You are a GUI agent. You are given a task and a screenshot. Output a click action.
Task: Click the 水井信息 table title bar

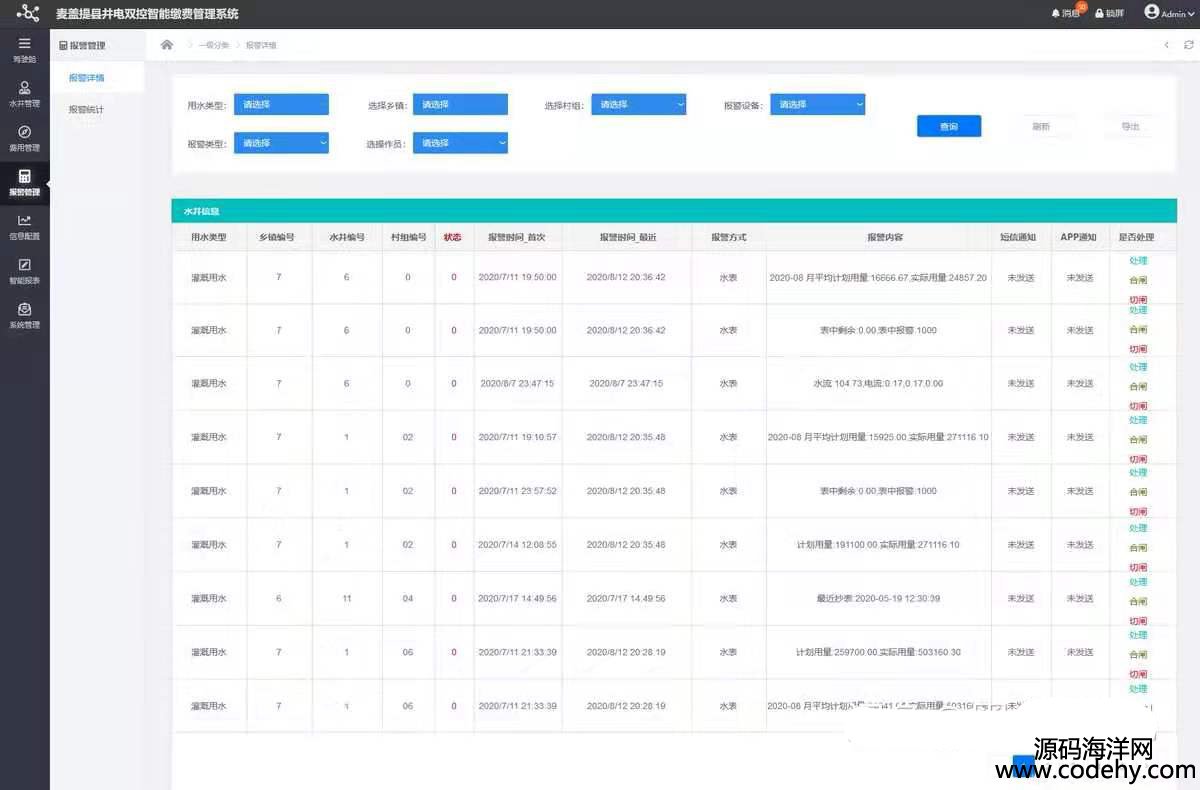coord(674,211)
